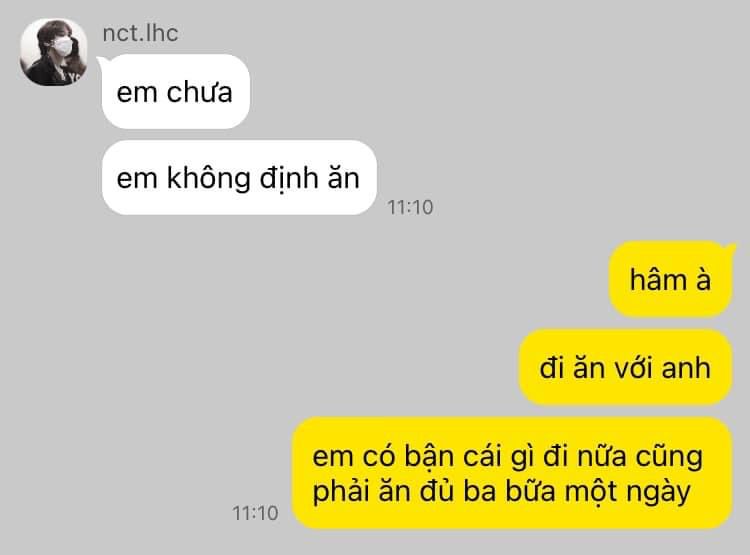Select the 'em chưa' message bubble
The image size is (750, 555).
176,91
